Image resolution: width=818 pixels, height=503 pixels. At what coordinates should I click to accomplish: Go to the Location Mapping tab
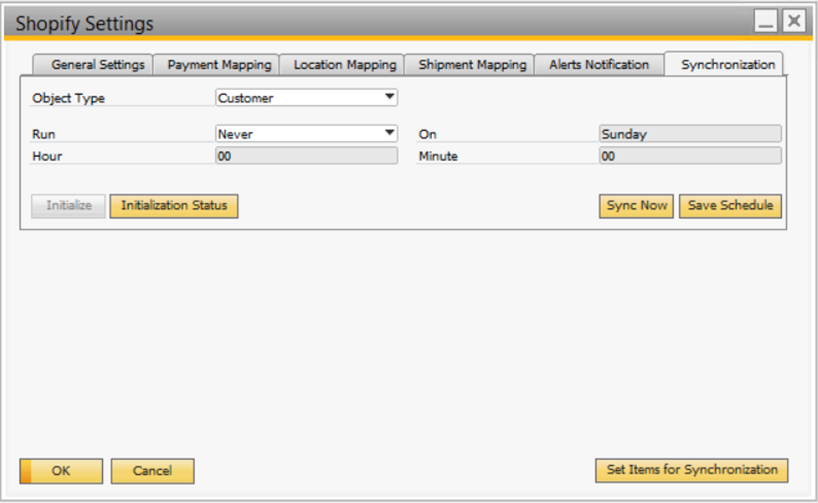344,64
